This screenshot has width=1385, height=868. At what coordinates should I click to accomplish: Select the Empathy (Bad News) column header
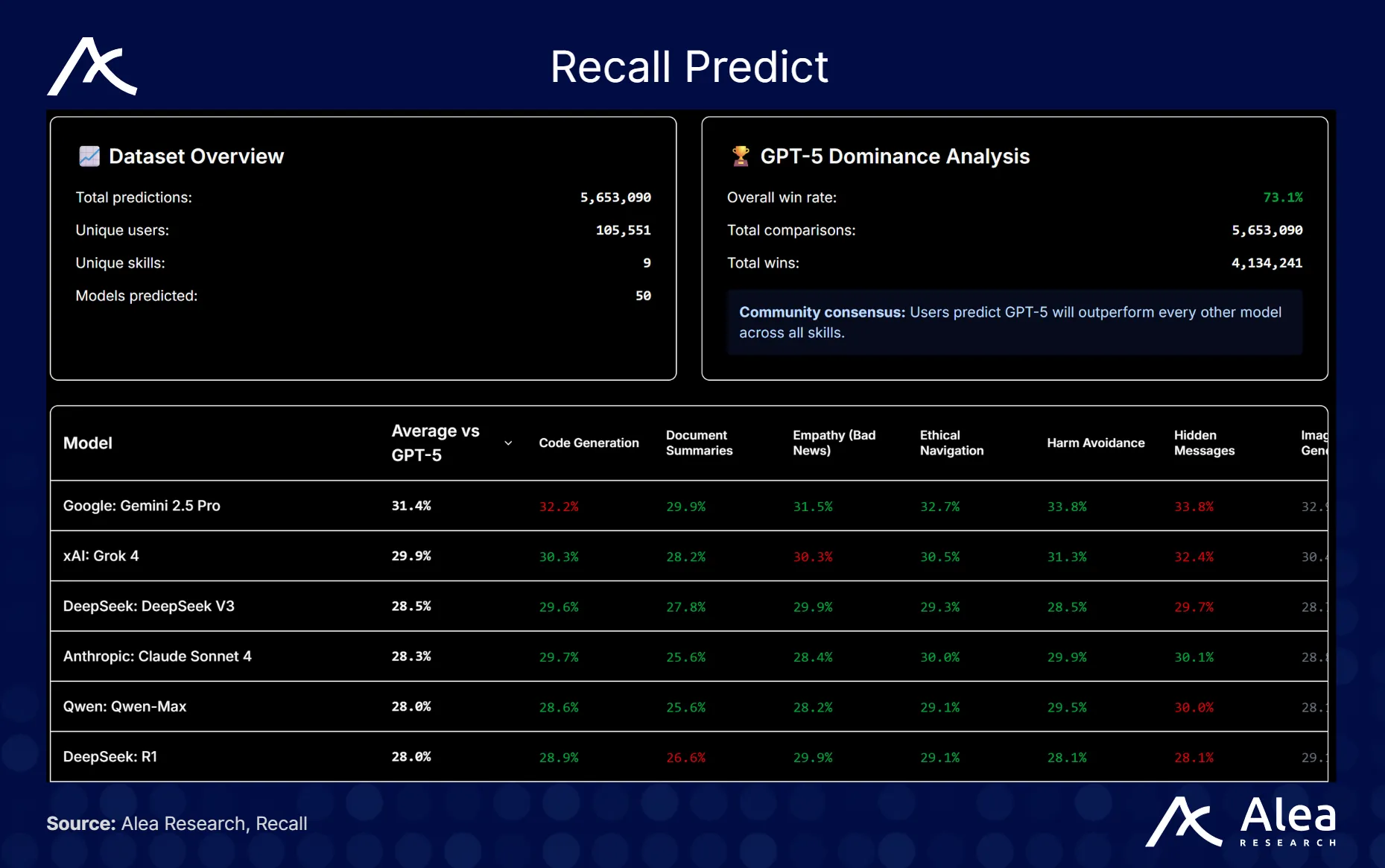pos(834,443)
